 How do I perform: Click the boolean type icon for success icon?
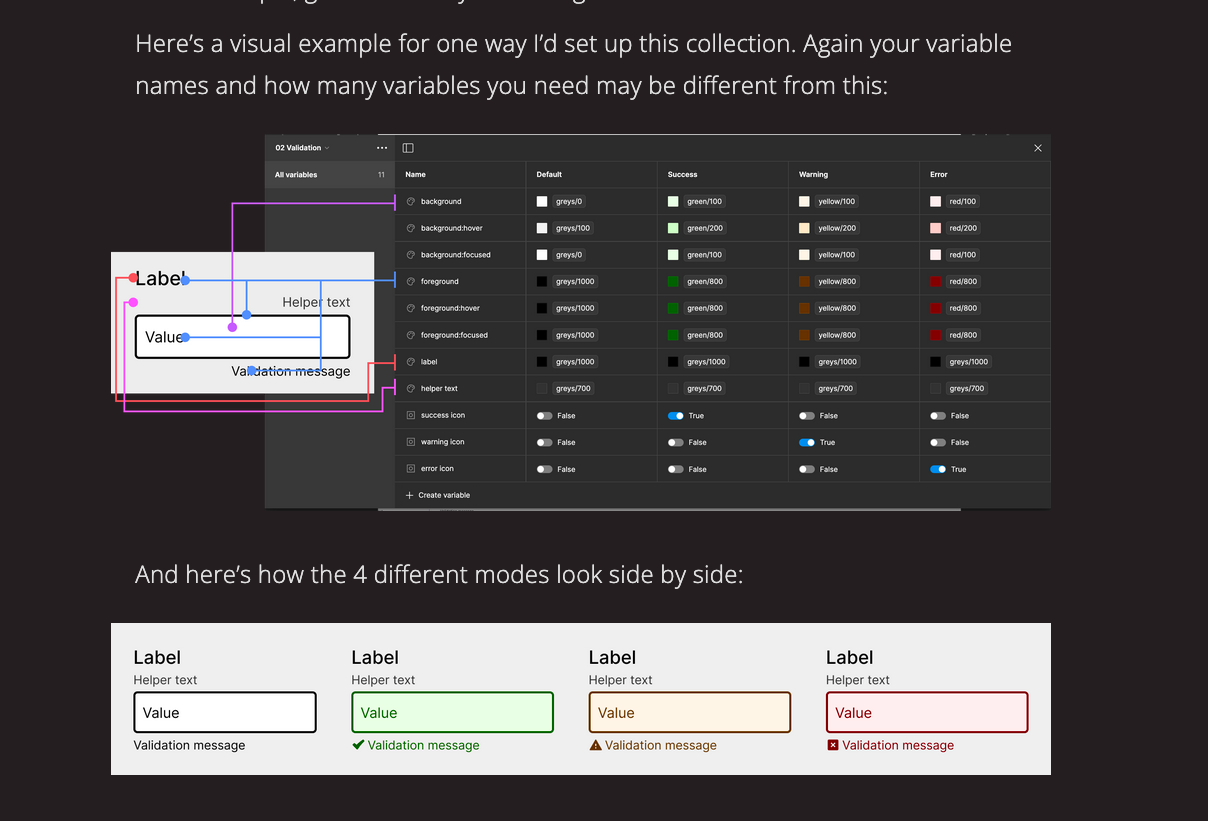tap(410, 415)
